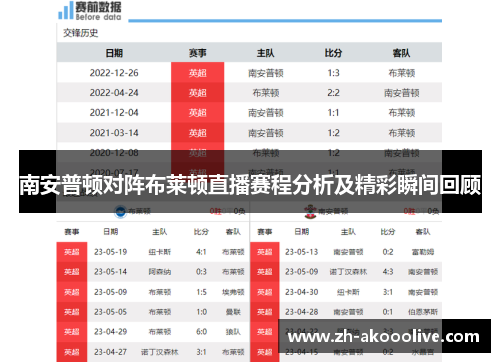Select away team 南安普顿 in 2022-04-24 row

tap(402, 93)
